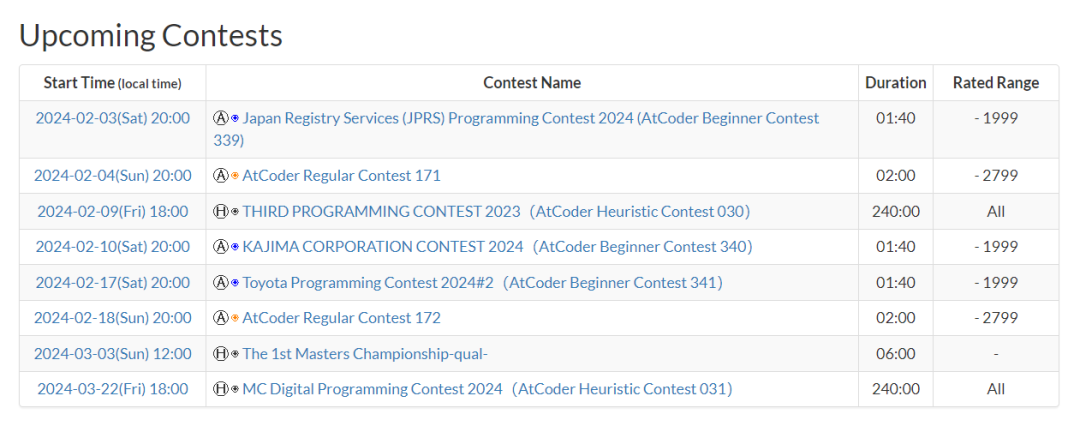1080x432 pixels.
Task: Click the orange rating dot for Regular Contest 172
Action: click(x=235, y=318)
